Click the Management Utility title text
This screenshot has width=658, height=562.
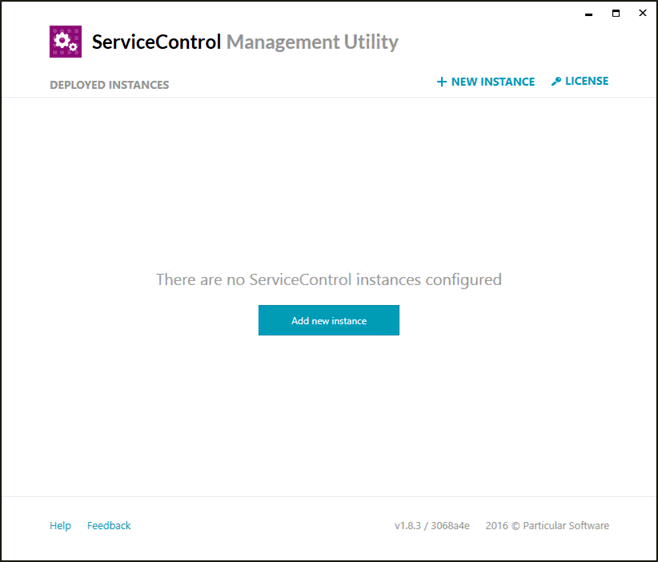[312, 42]
